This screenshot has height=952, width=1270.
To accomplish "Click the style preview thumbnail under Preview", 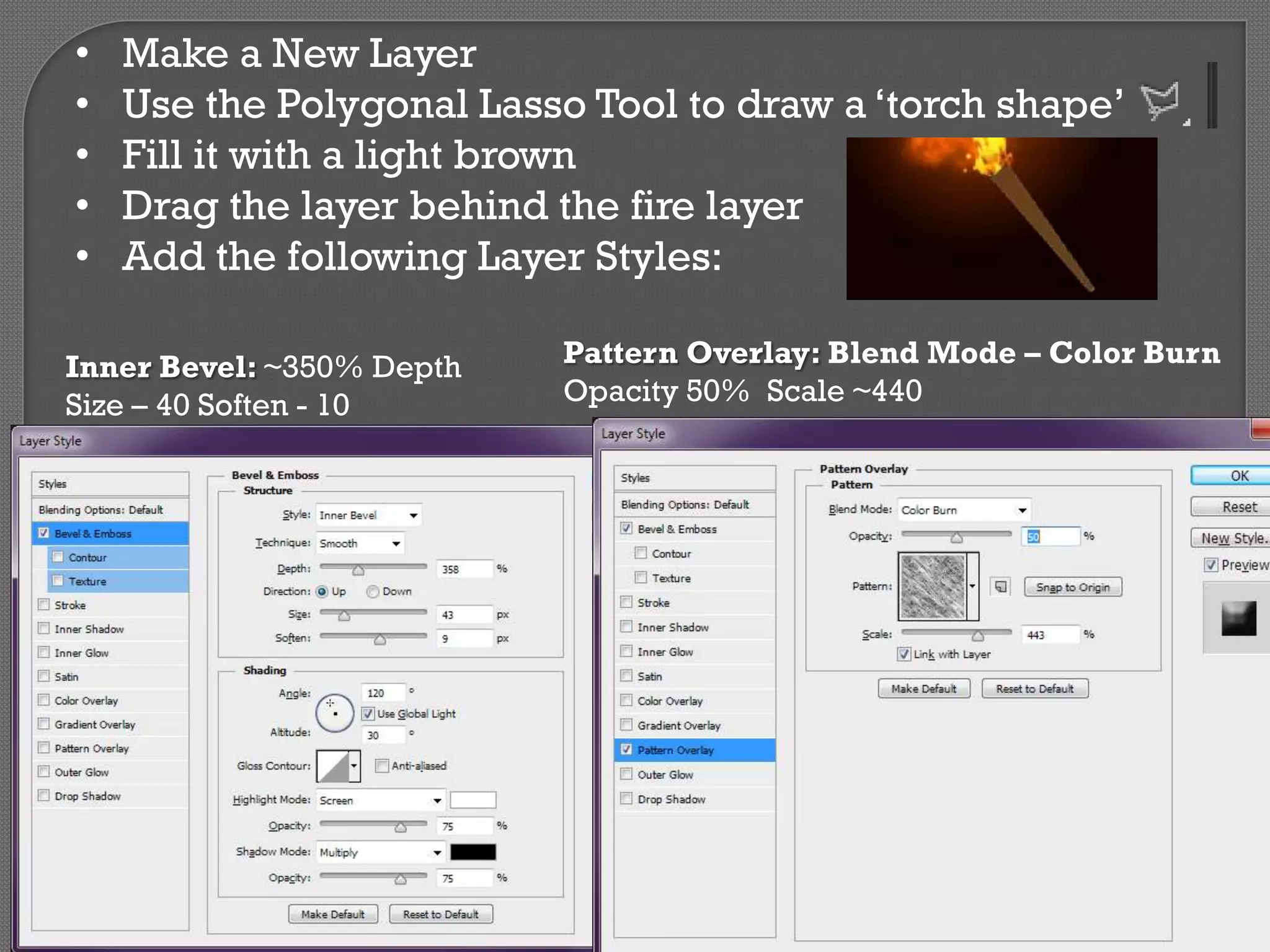I will 1238,619.
